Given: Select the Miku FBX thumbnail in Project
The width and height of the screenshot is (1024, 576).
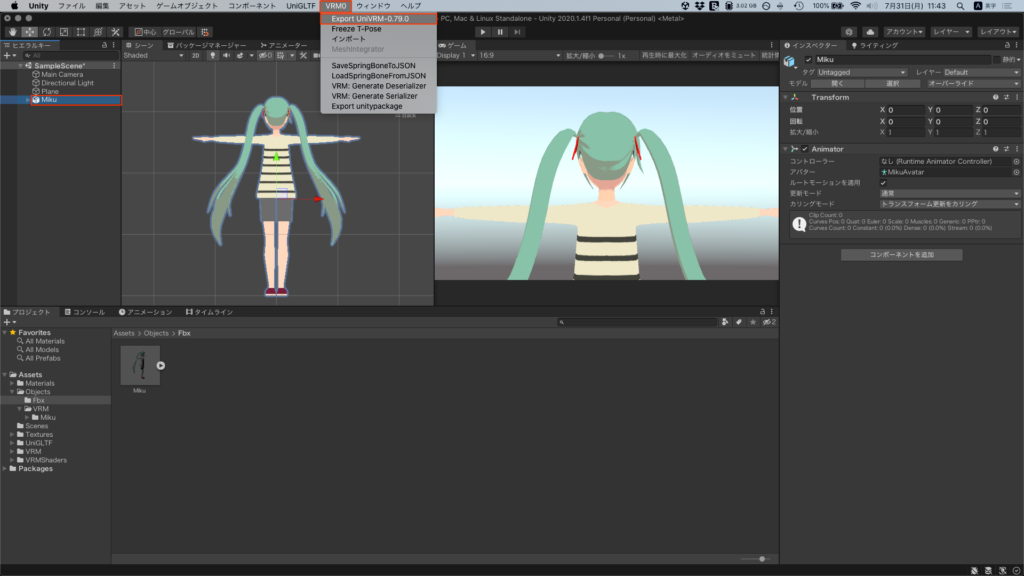Looking at the screenshot, I should (139, 365).
